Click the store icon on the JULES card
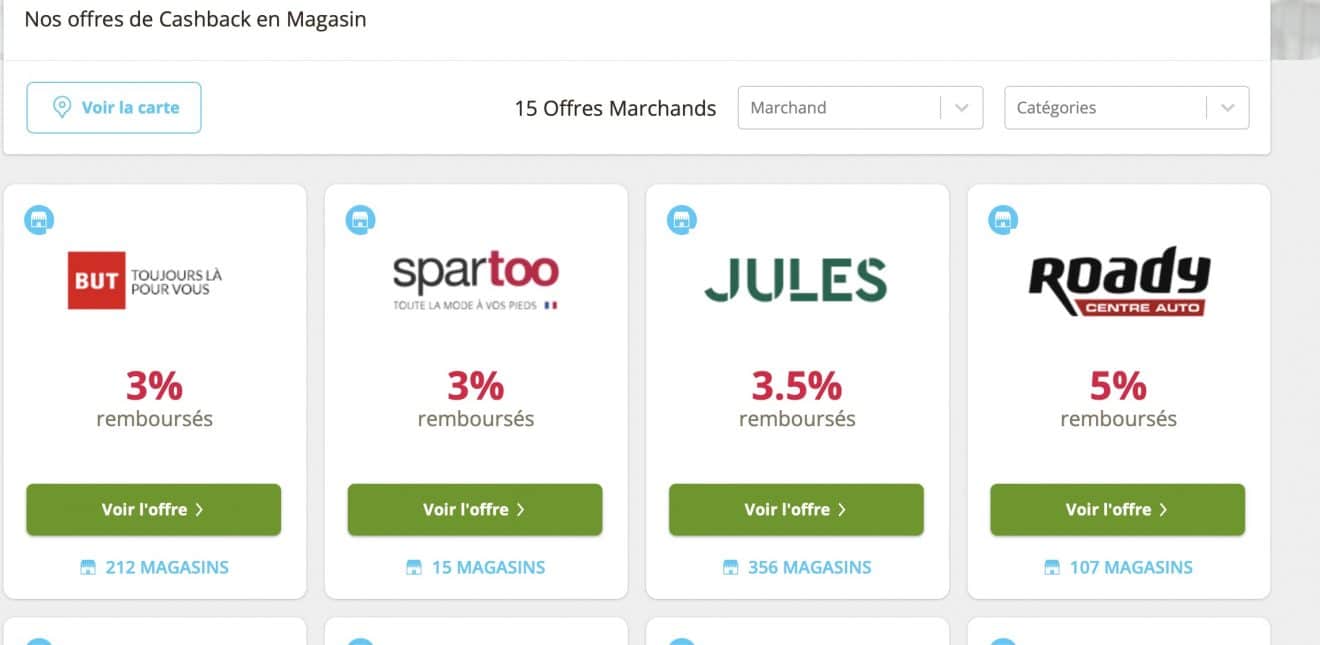1320x645 pixels. click(x=681, y=220)
